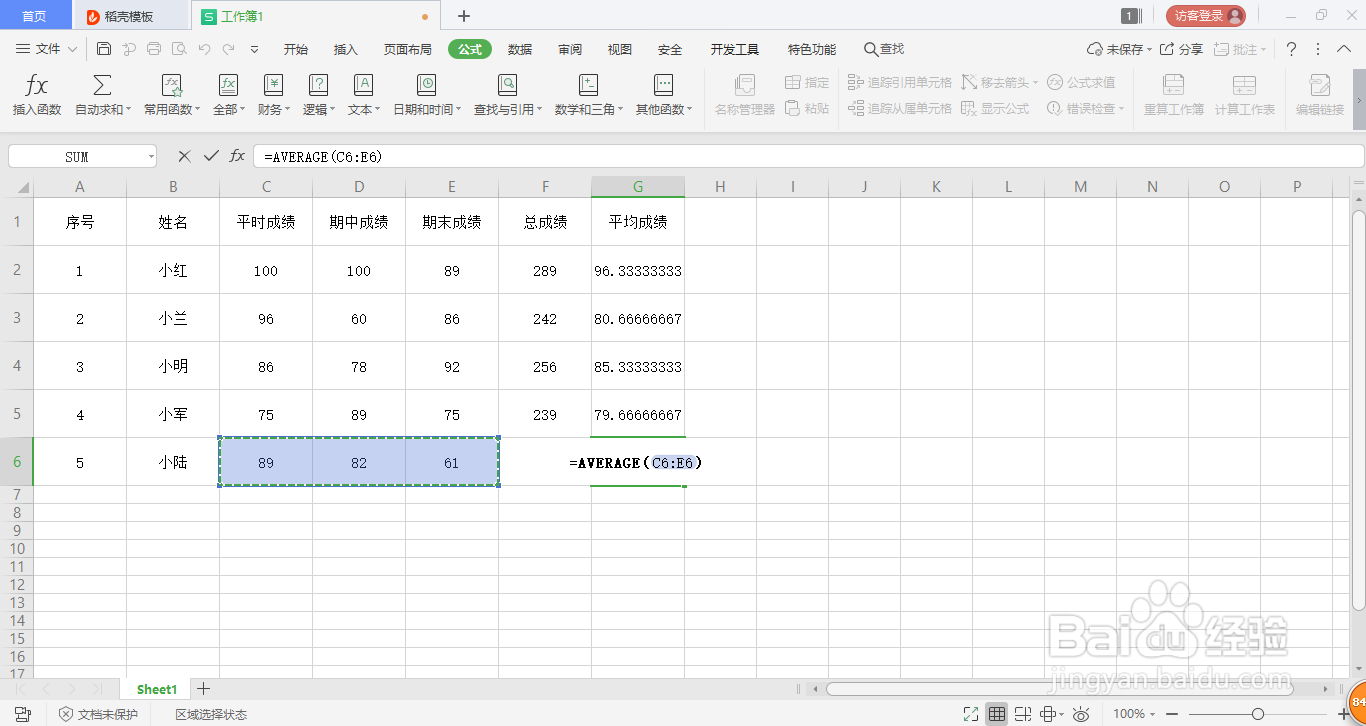
Task: Open the Name Box dropdown showing SUM
Action: point(151,156)
